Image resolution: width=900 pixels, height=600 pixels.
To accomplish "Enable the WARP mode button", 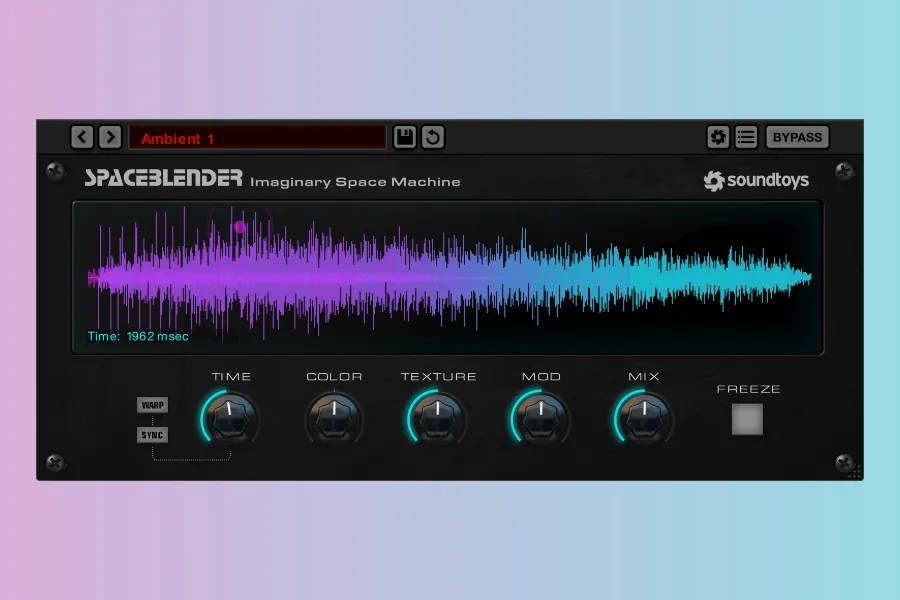I will coord(153,405).
